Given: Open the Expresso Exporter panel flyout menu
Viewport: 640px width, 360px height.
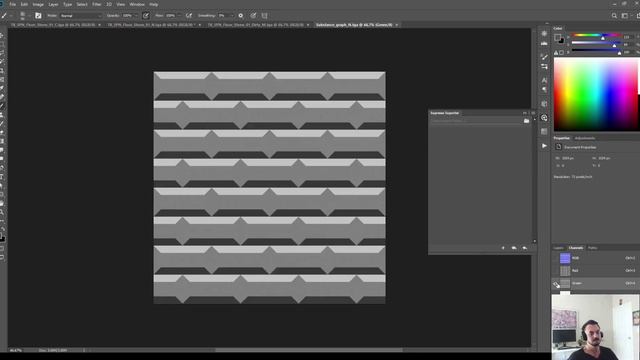Looking at the screenshot, I should (533, 113).
